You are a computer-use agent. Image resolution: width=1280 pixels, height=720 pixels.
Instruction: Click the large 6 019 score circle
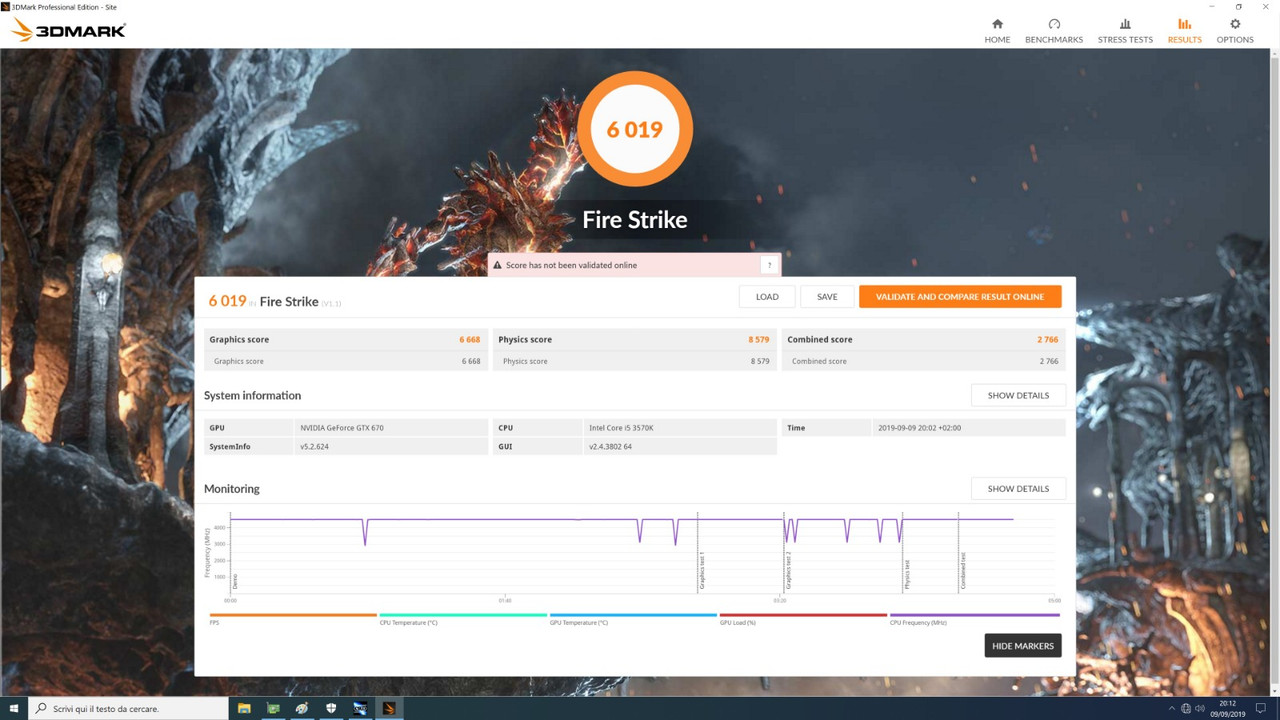[x=635, y=129]
